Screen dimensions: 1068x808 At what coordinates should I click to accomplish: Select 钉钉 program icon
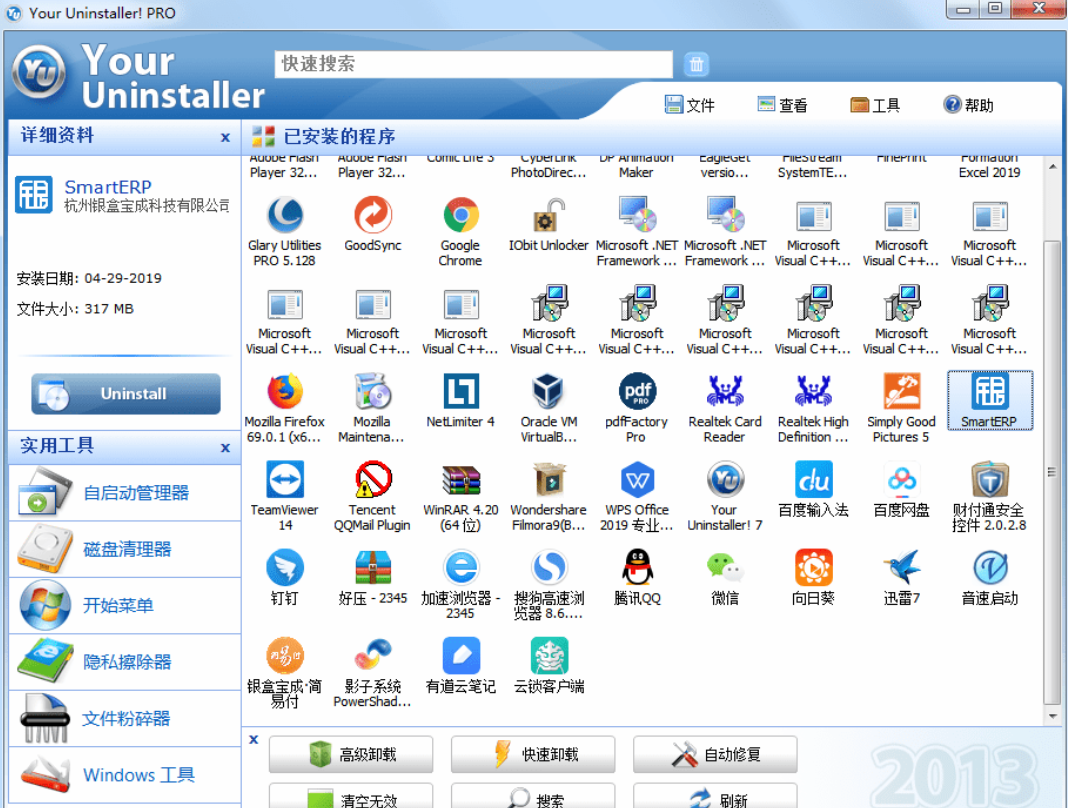pos(285,568)
